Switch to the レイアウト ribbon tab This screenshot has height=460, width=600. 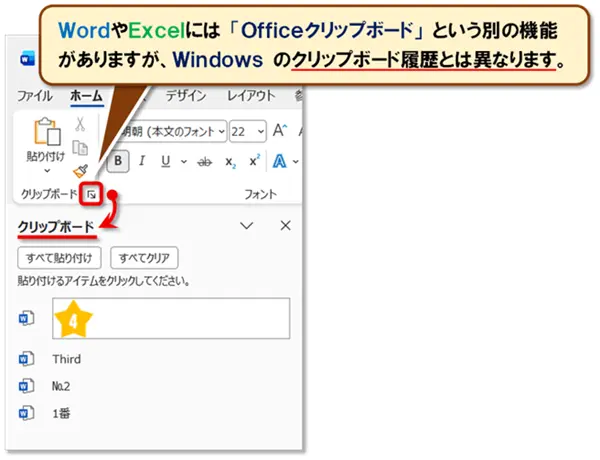click(251, 96)
